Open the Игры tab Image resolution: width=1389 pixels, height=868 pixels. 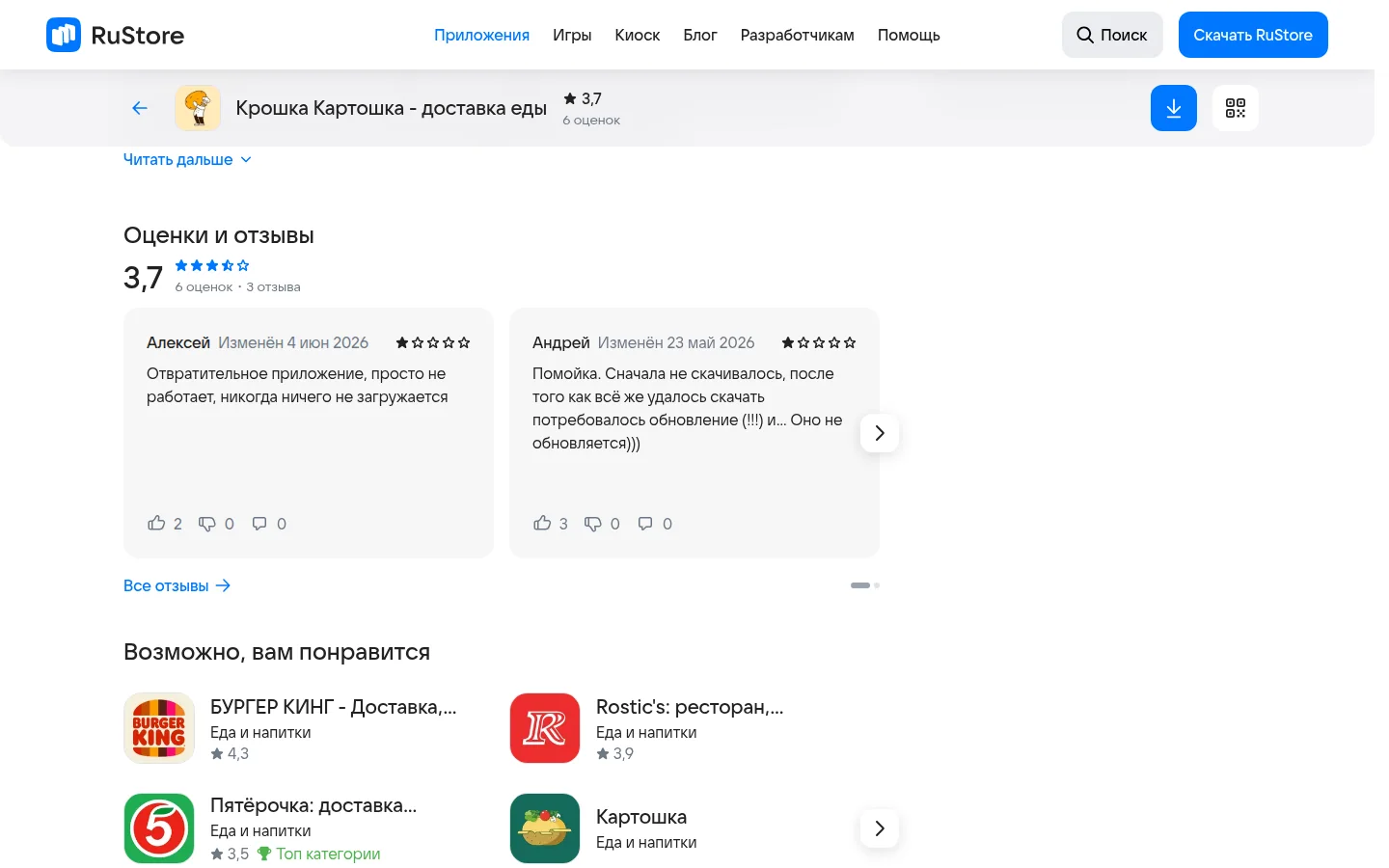click(x=572, y=35)
